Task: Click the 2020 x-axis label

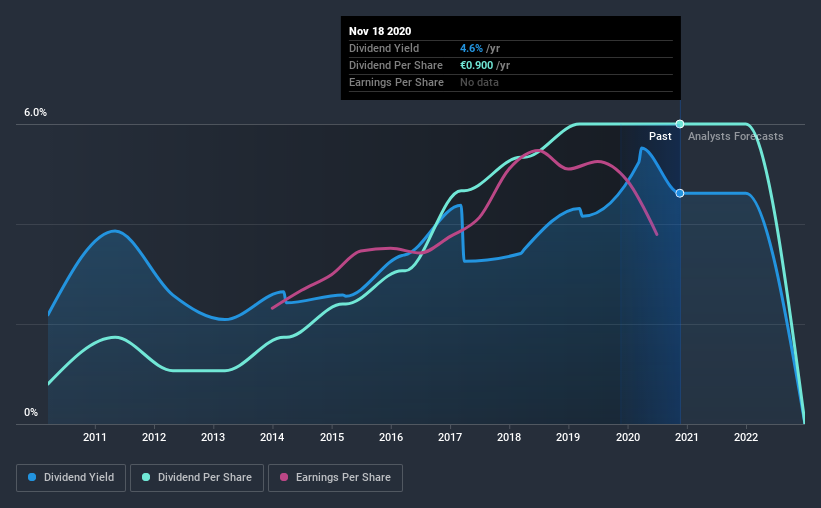Action: 628,437
